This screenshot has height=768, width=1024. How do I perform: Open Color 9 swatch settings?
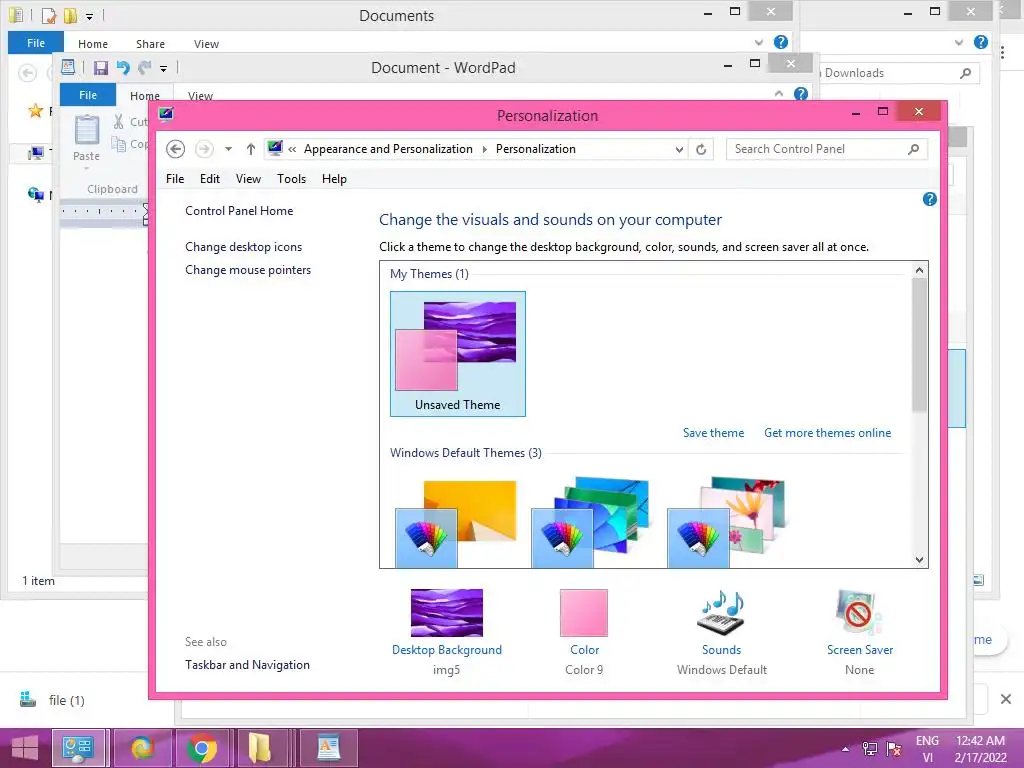click(584, 632)
